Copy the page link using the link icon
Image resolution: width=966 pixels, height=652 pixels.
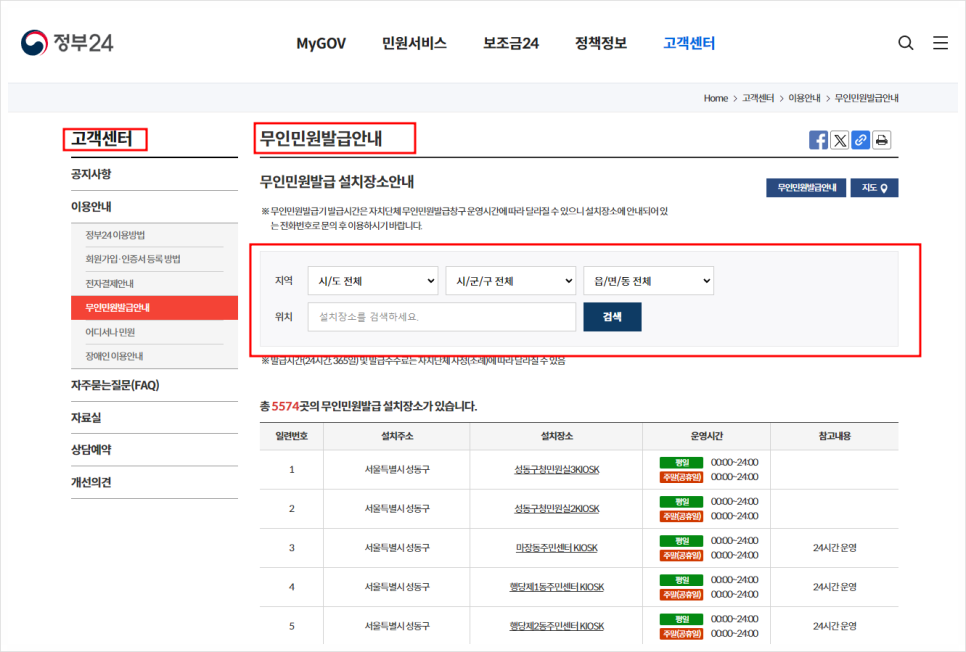(x=860, y=140)
